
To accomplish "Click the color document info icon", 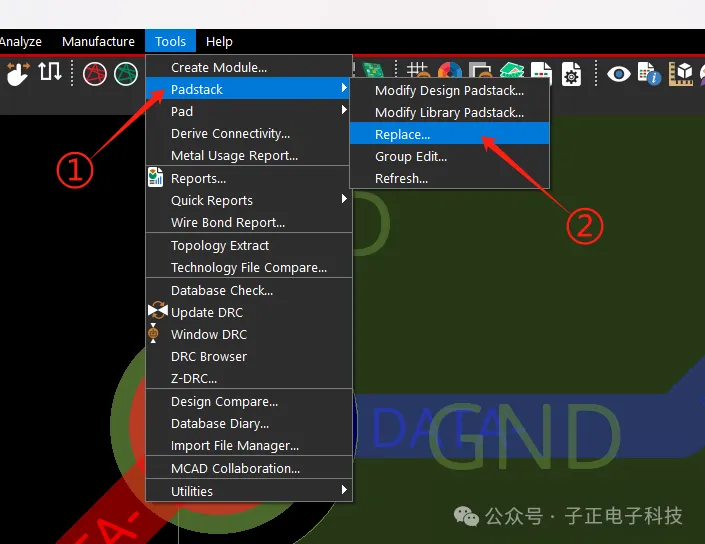I will (649, 74).
